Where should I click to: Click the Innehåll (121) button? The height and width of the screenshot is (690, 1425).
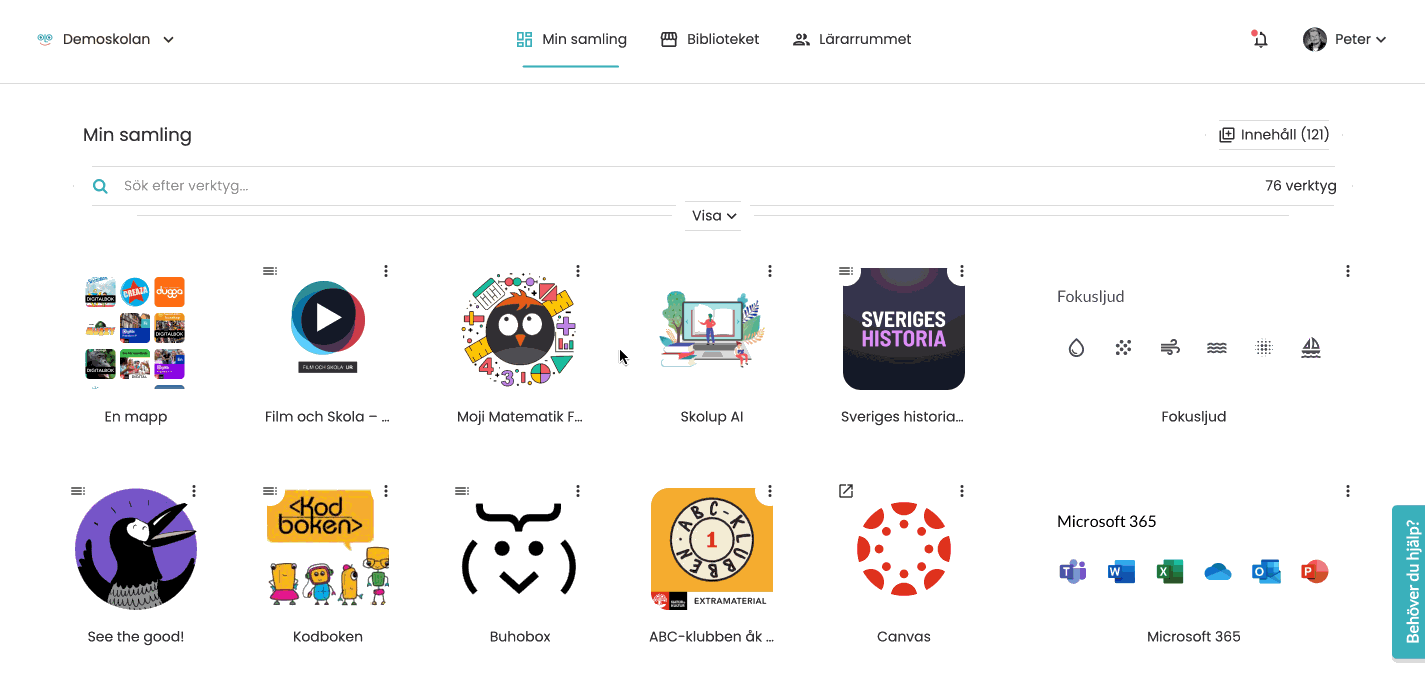(1274, 135)
